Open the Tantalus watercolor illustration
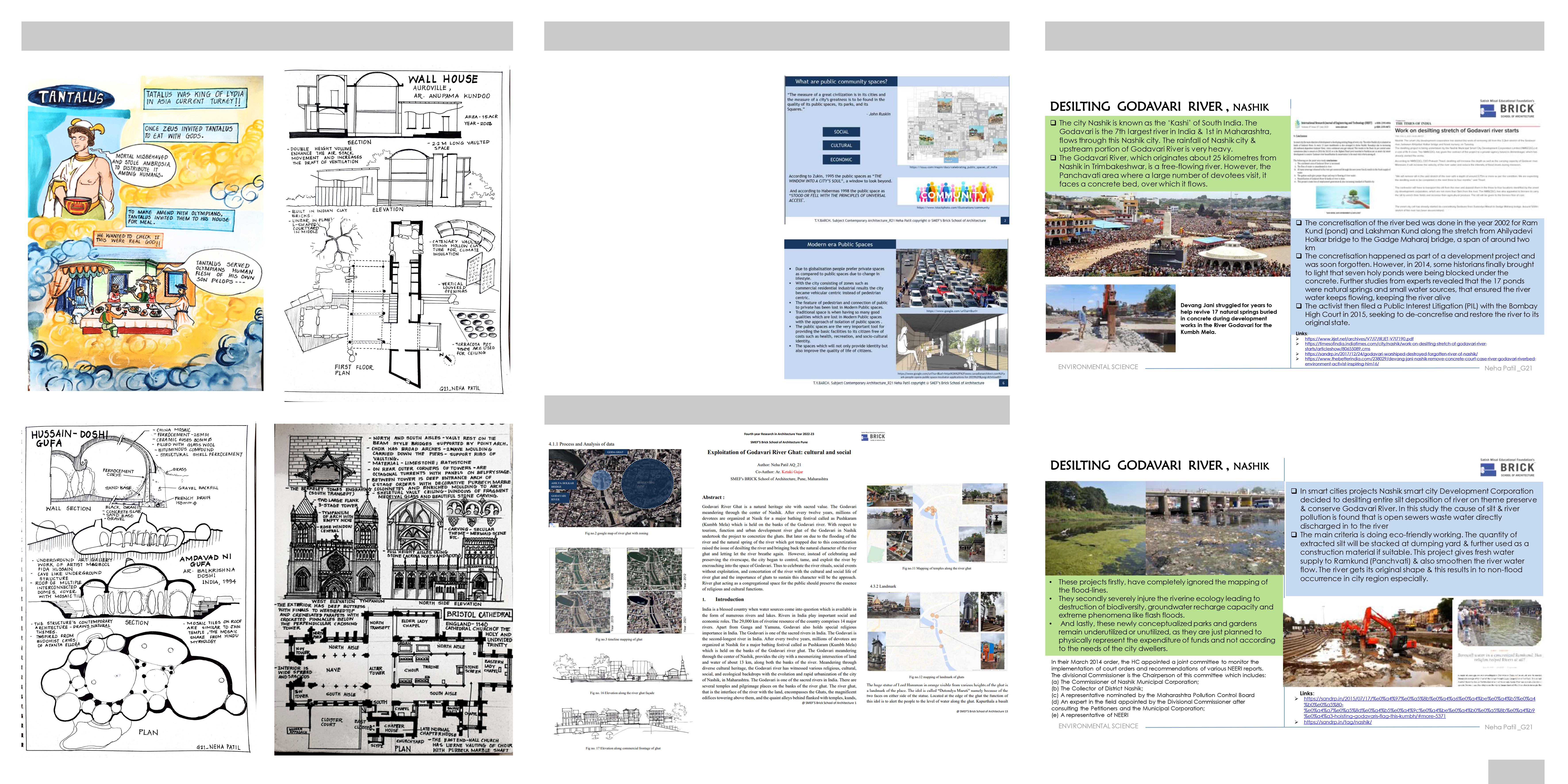The height and width of the screenshot is (784, 1568). click(x=146, y=233)
